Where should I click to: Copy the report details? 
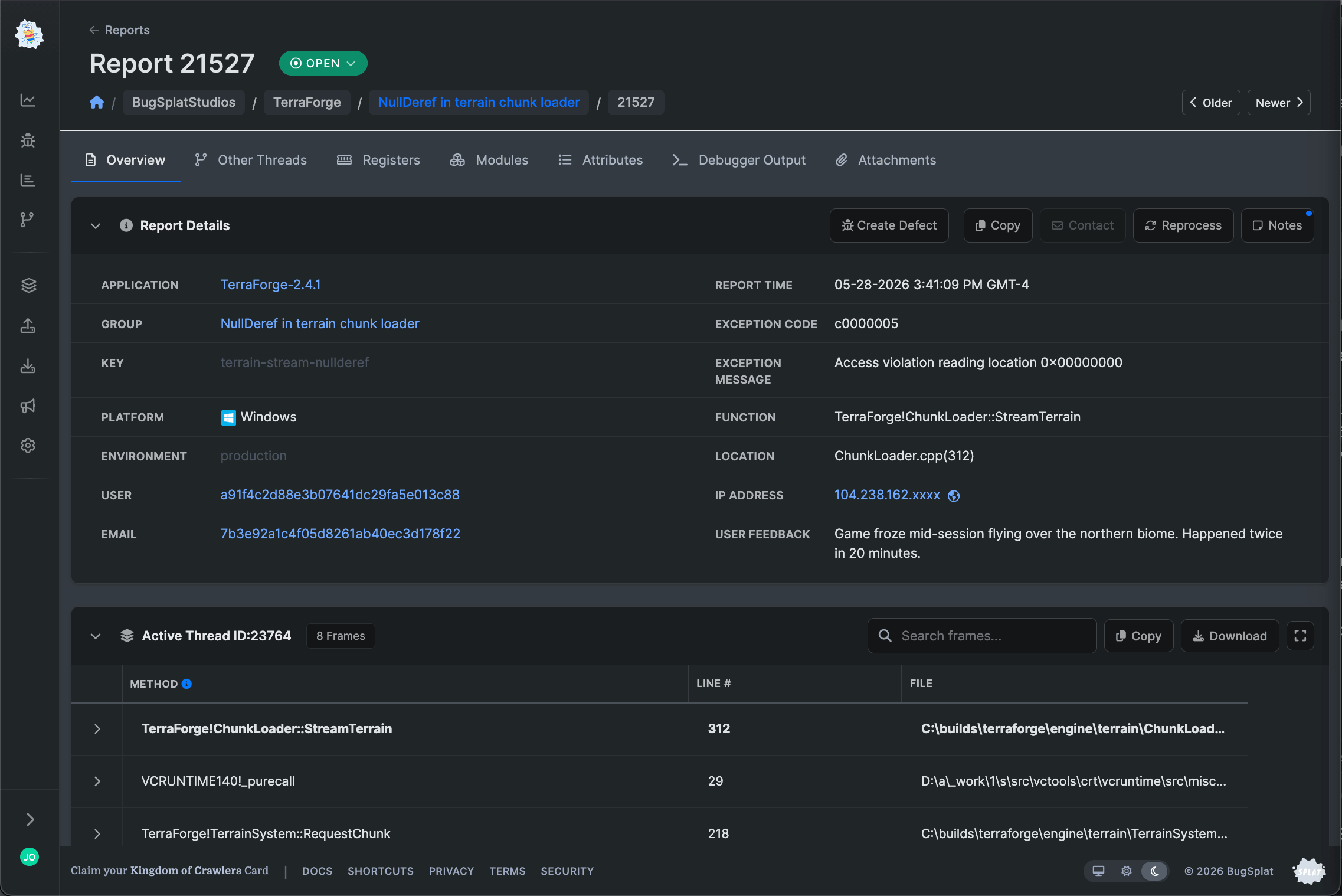997,225
